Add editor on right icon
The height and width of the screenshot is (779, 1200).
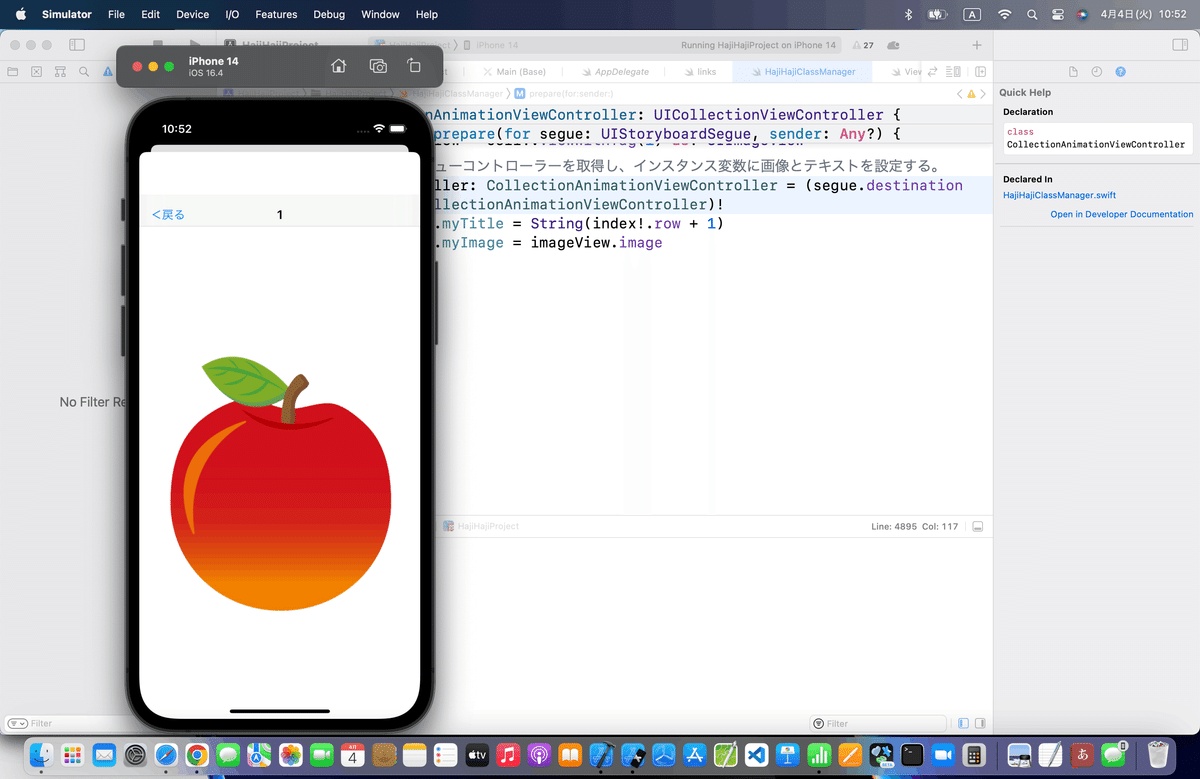(980, 72)
